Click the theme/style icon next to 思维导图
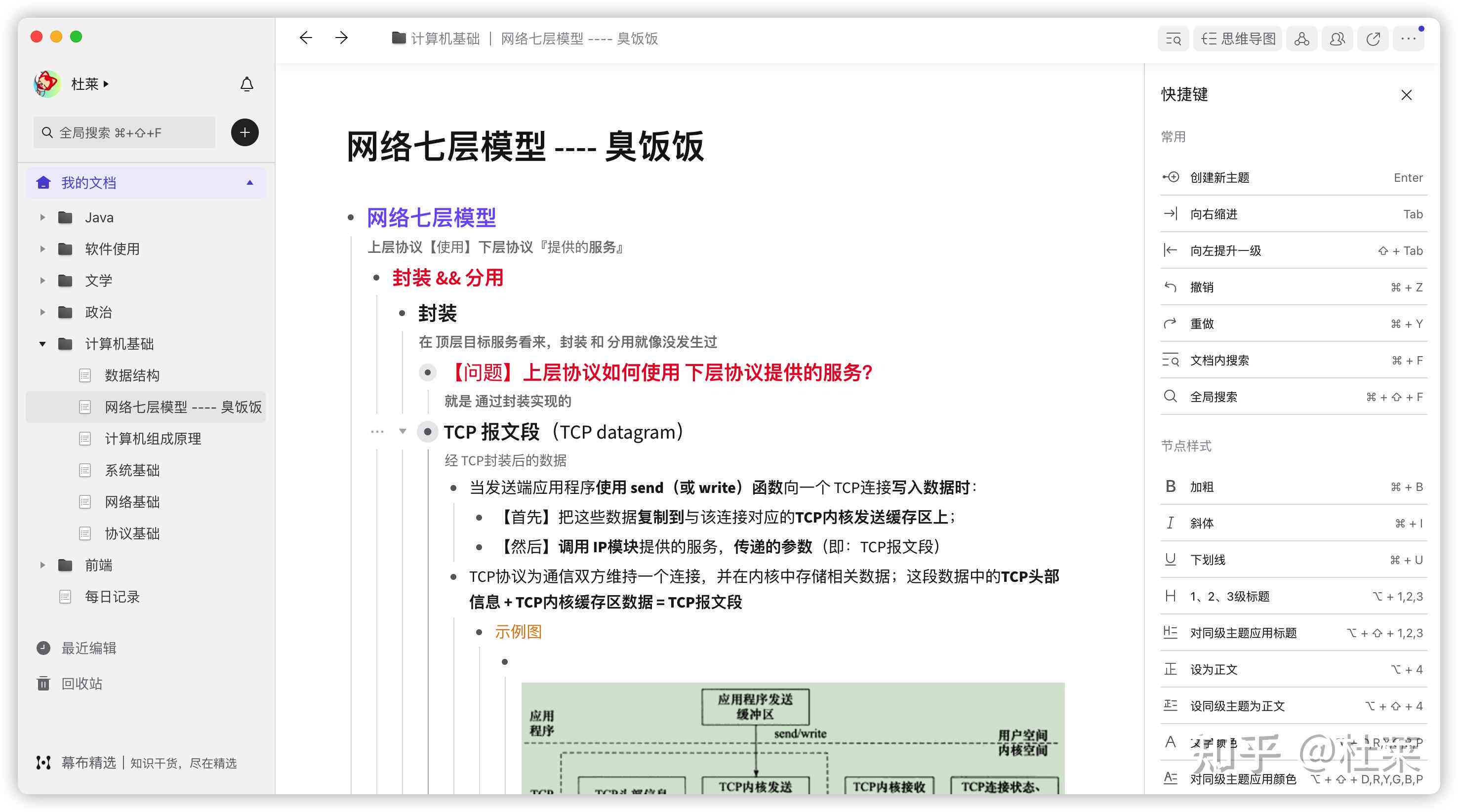1458x812 pixels. tap(1302, 39)
